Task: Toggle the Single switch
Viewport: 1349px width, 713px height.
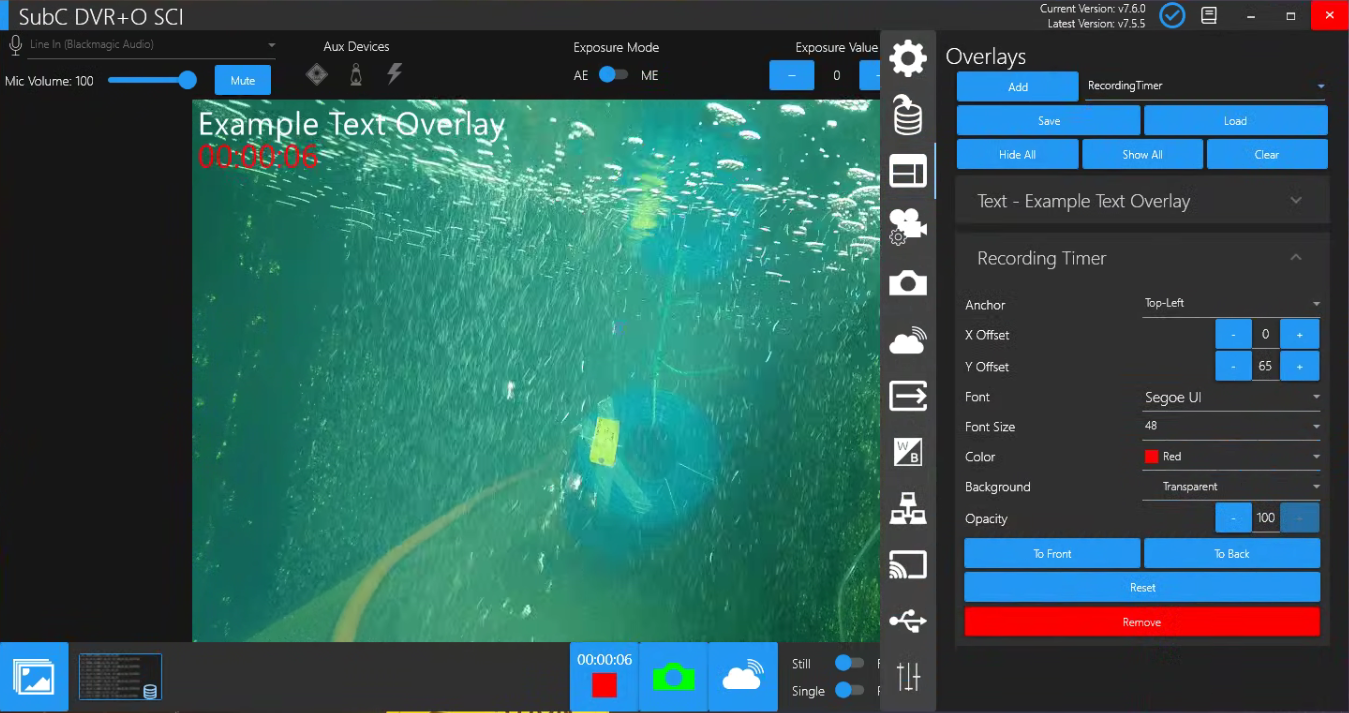Action: (x=848, y=690)
